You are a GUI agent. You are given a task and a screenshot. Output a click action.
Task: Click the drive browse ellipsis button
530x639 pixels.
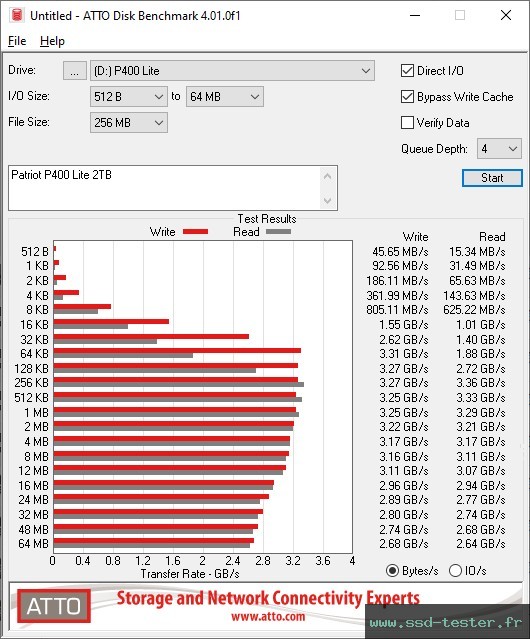click(x=75, y=71)
